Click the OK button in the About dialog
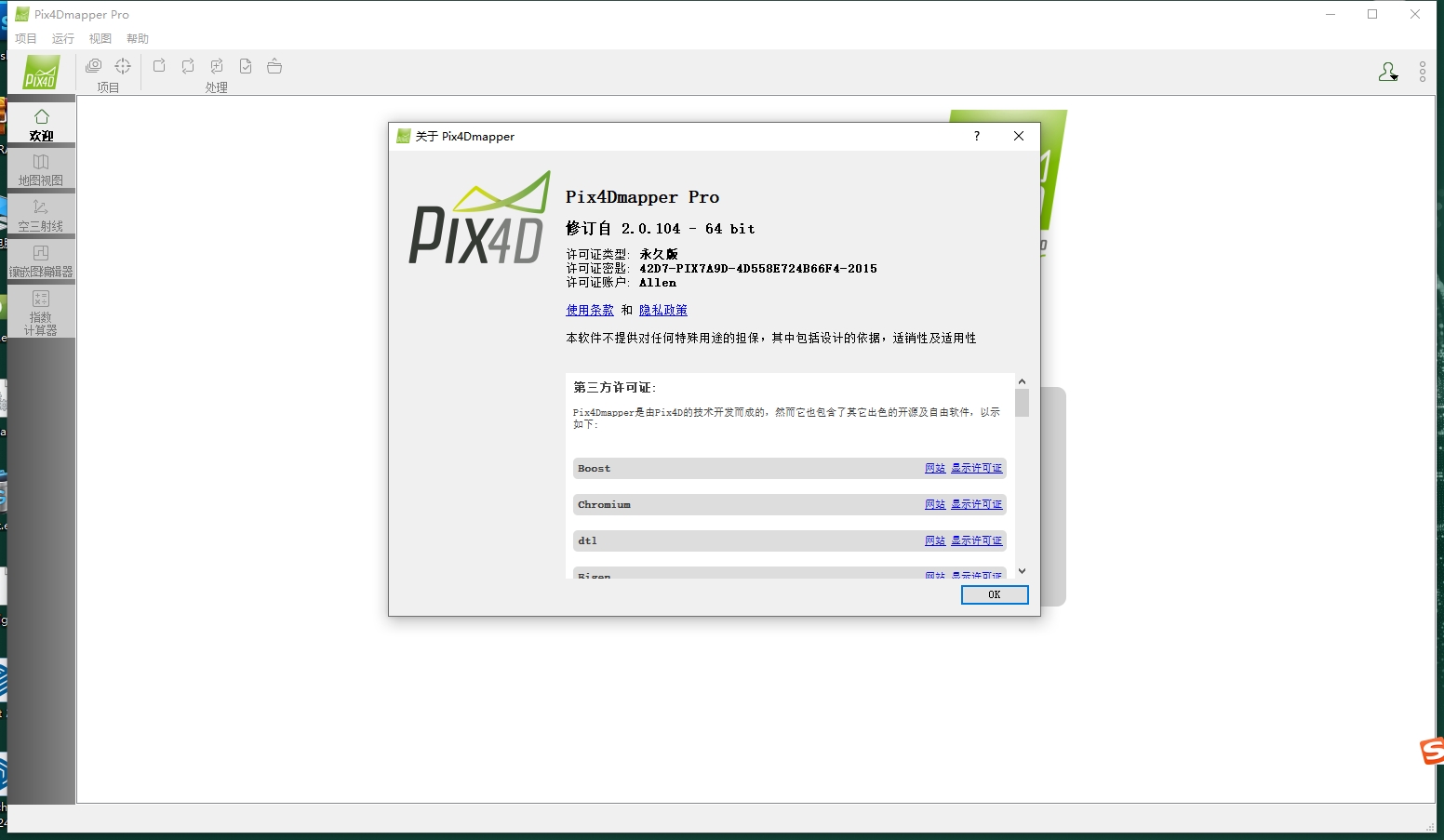 995,594
